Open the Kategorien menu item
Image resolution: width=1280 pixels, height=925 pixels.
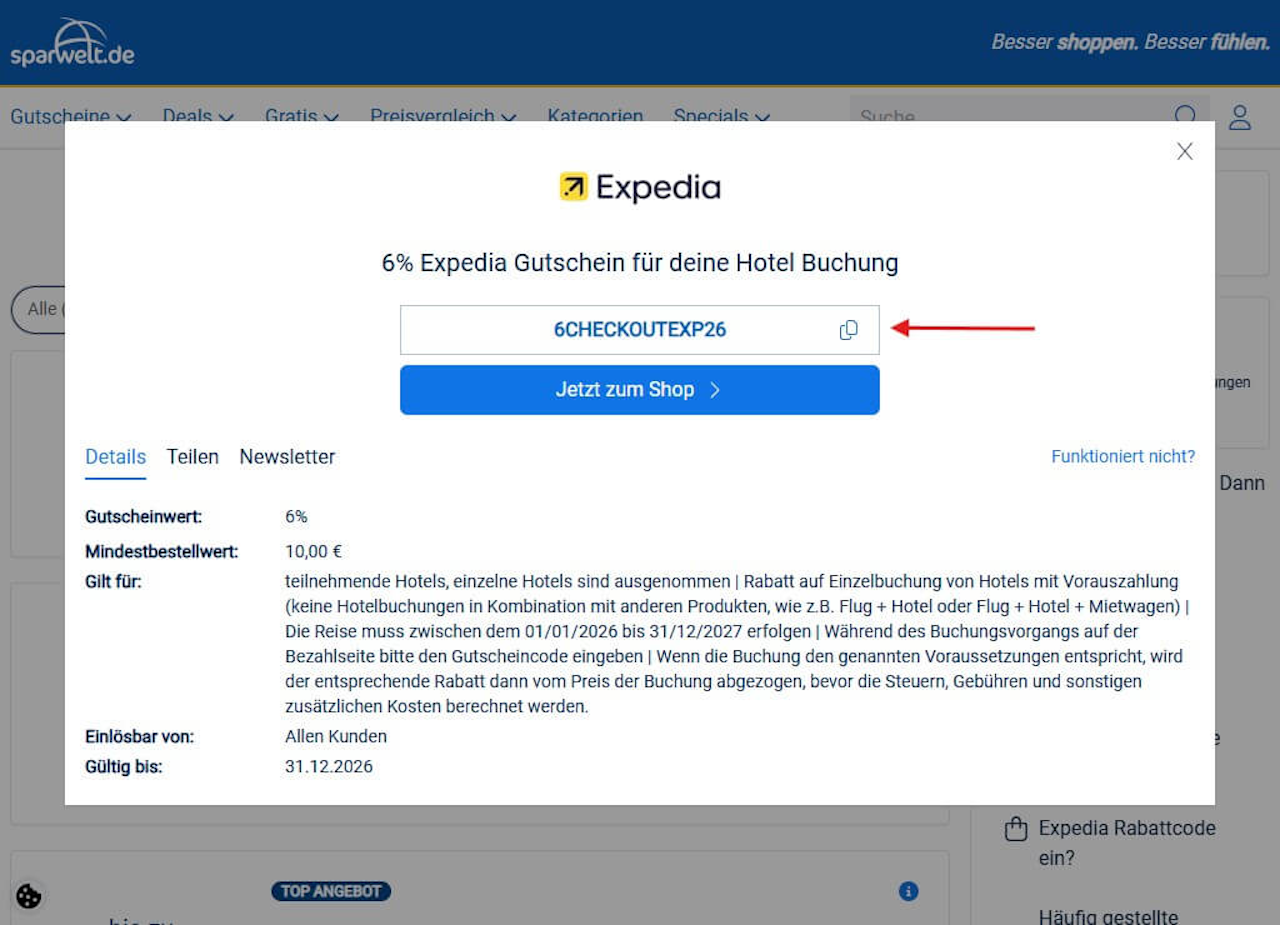(x=595, y=116)
